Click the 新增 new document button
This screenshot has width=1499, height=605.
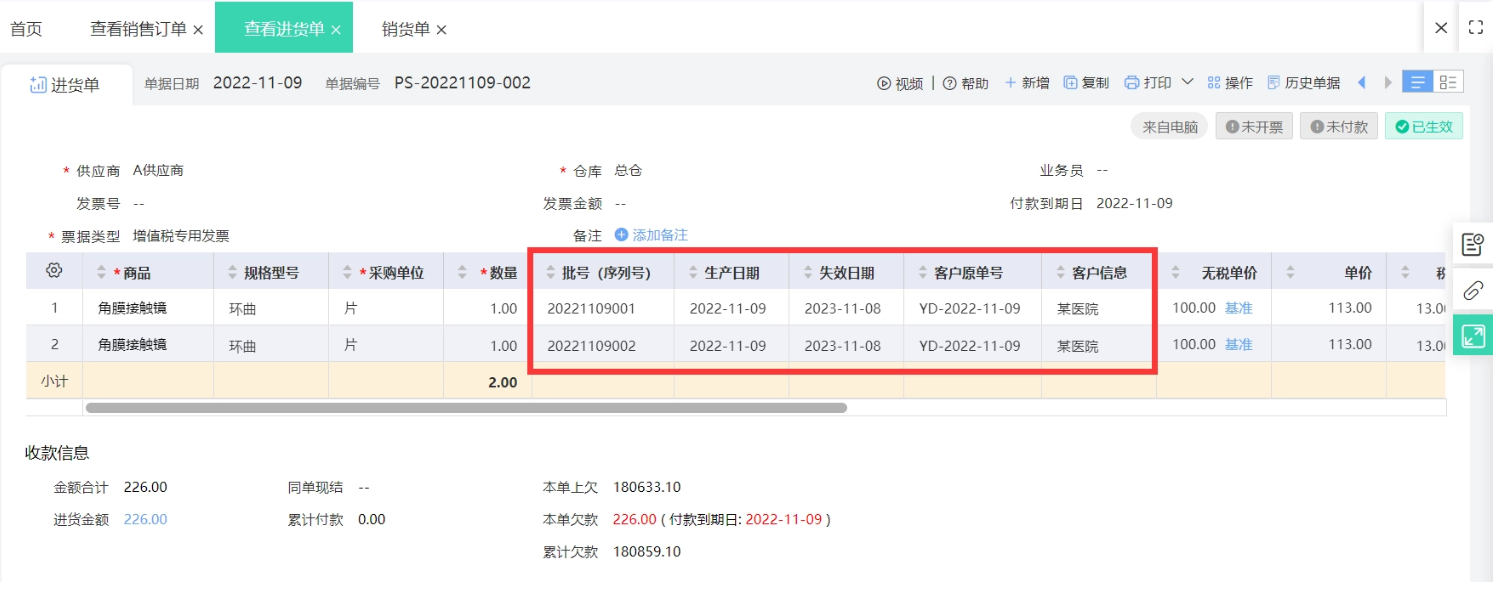click(x=1027, y=83)
